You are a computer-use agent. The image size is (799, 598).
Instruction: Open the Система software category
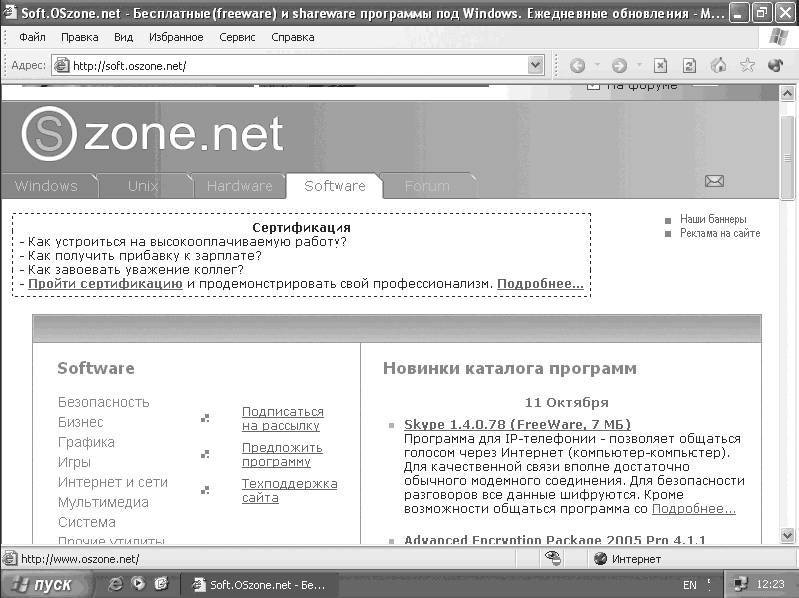tap(87, 522)
